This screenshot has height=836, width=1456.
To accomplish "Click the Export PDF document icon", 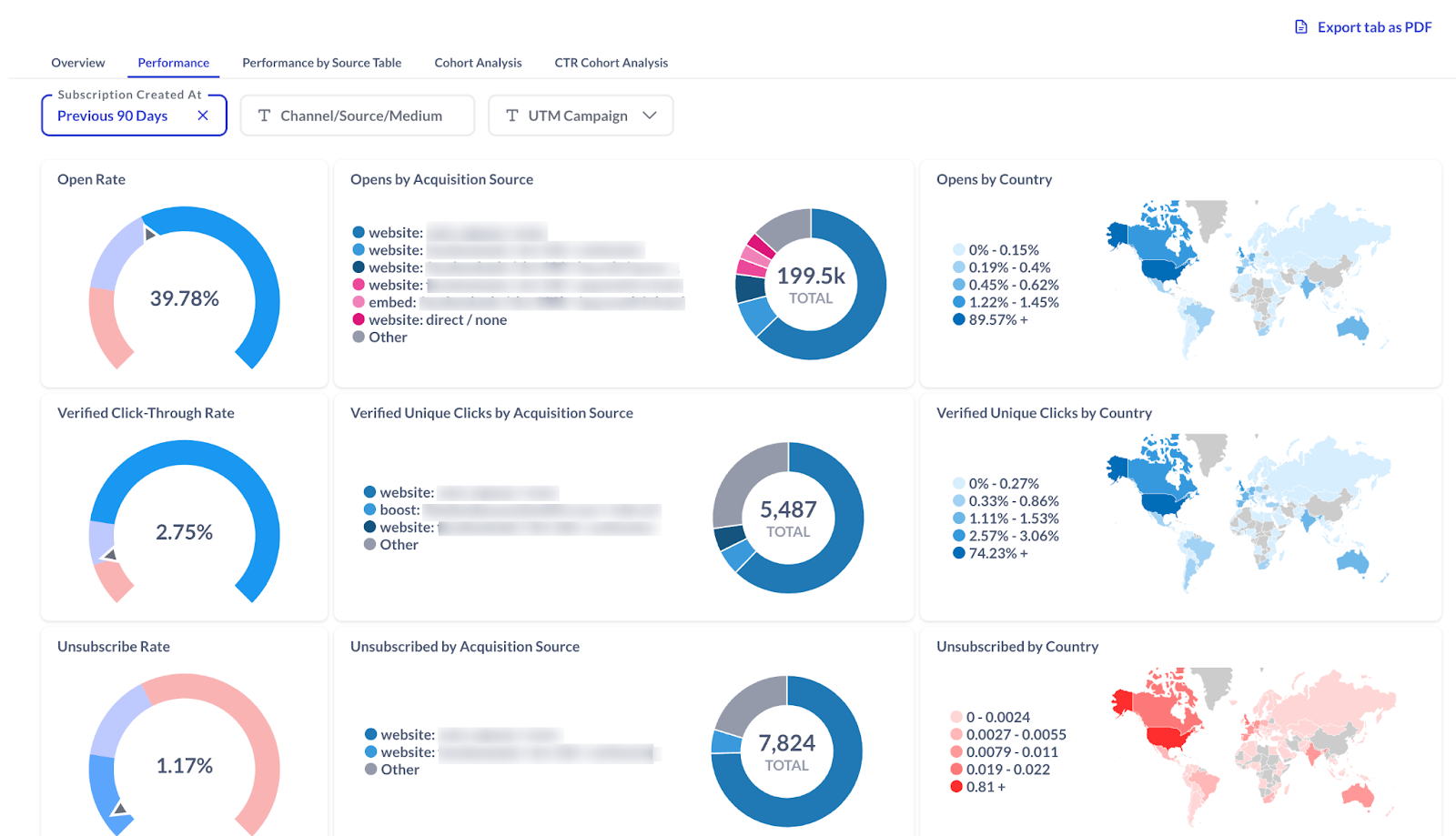I will 1301,27.
